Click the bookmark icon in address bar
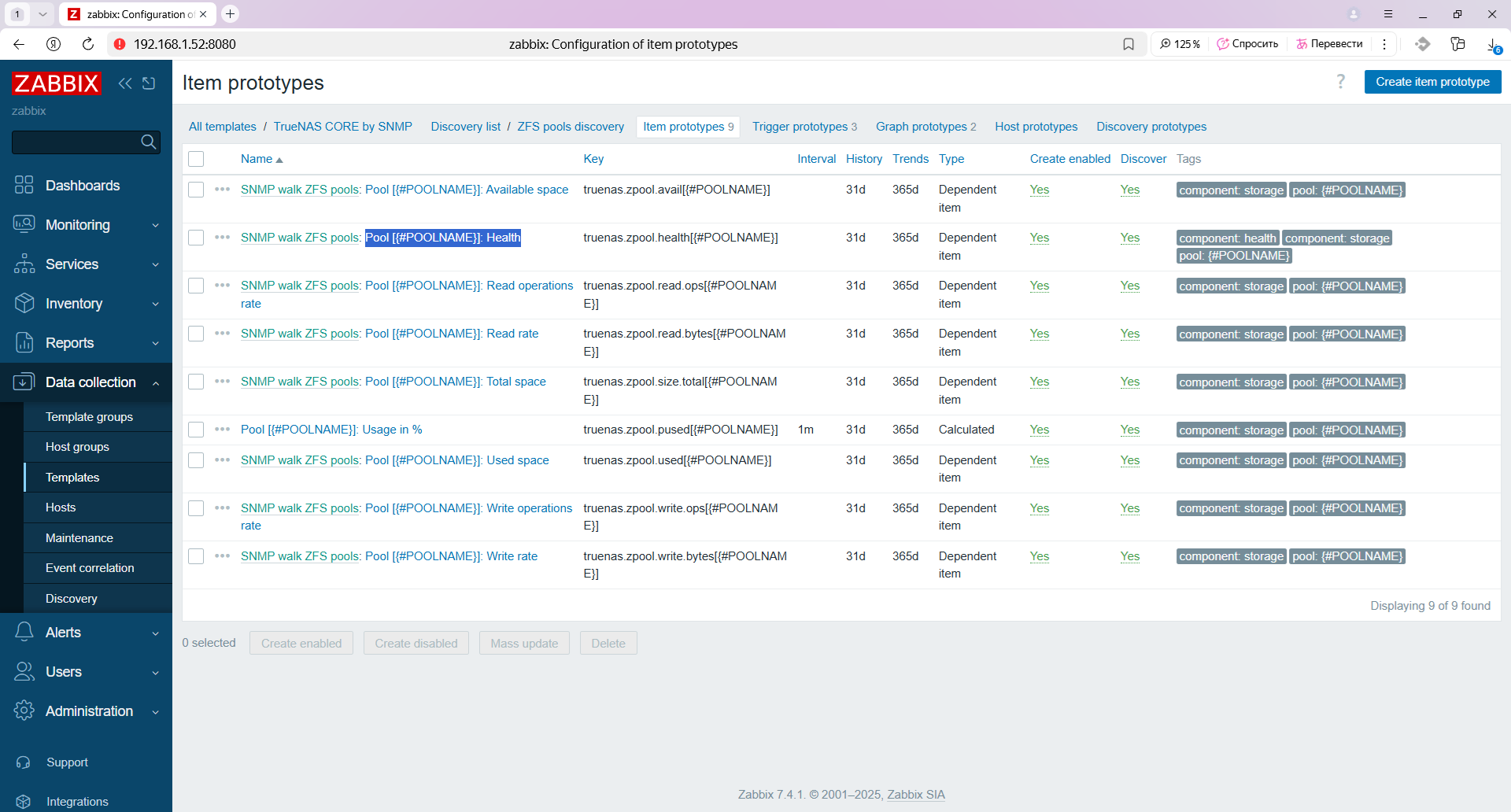This screenshot has height=812, width=1511. 1129,44
